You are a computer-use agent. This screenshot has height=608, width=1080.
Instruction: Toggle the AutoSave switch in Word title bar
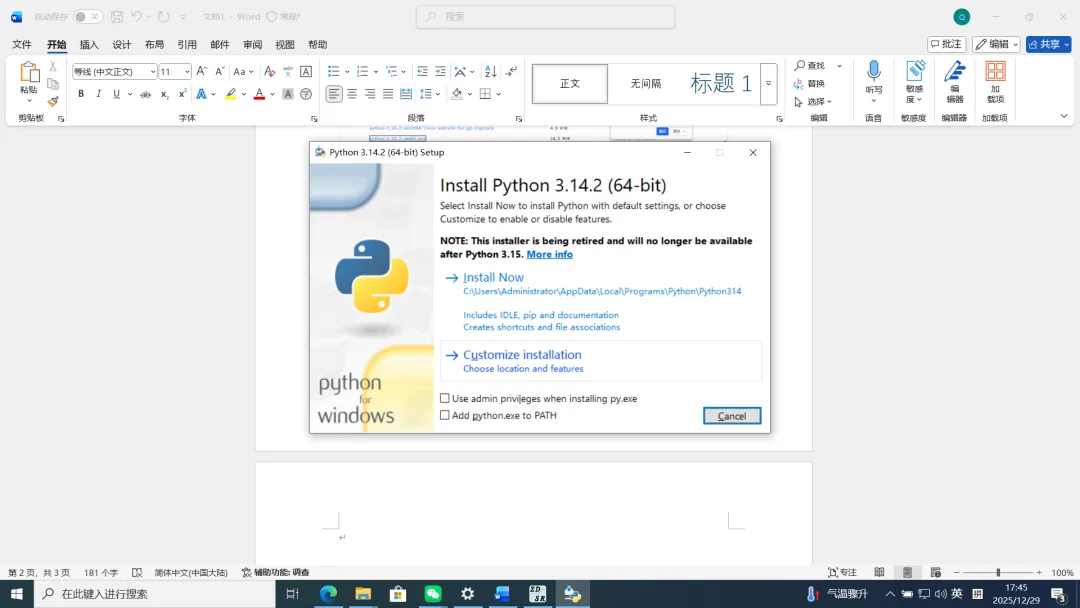click(87, 17)
